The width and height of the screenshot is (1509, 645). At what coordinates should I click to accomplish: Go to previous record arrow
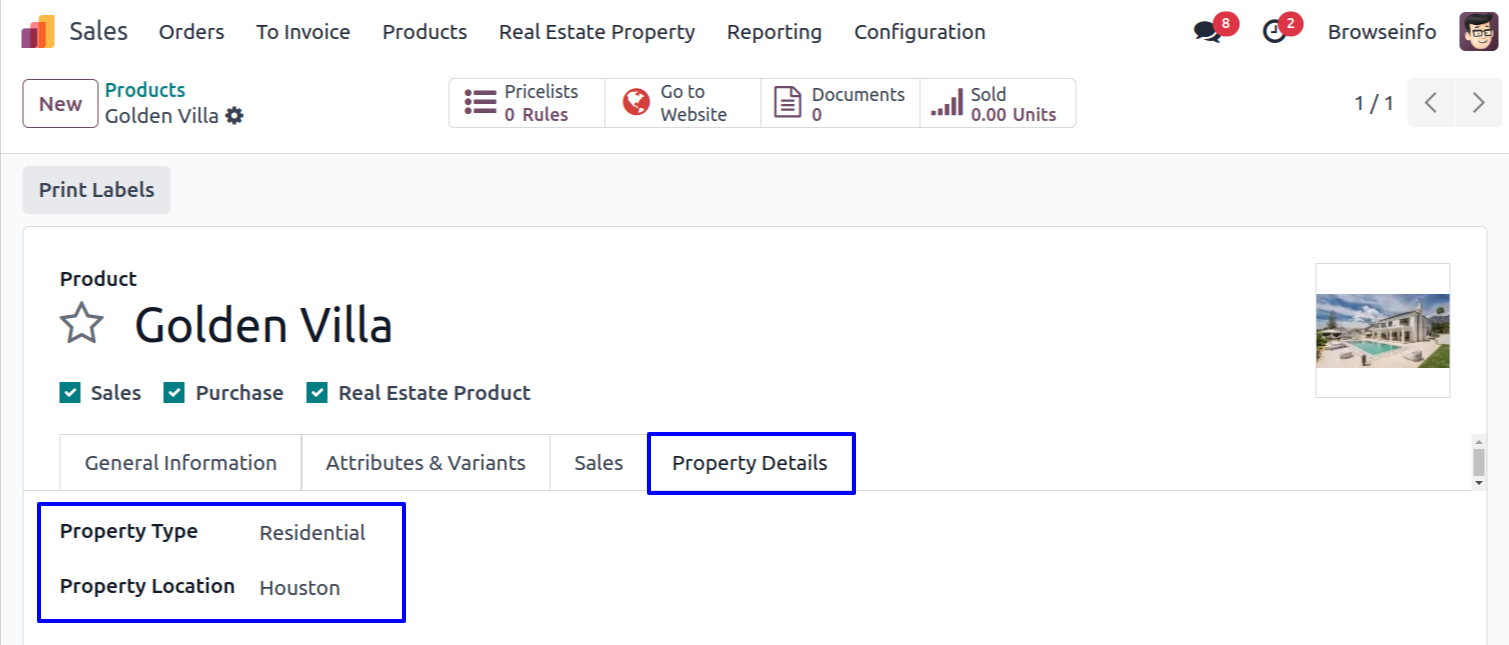point(1431,103)
